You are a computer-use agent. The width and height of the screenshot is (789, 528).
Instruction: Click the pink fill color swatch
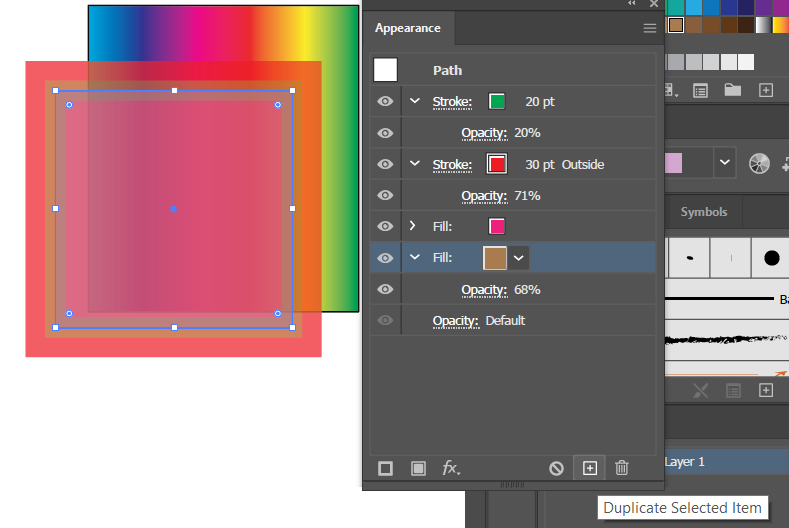click(x=497, y=227)
